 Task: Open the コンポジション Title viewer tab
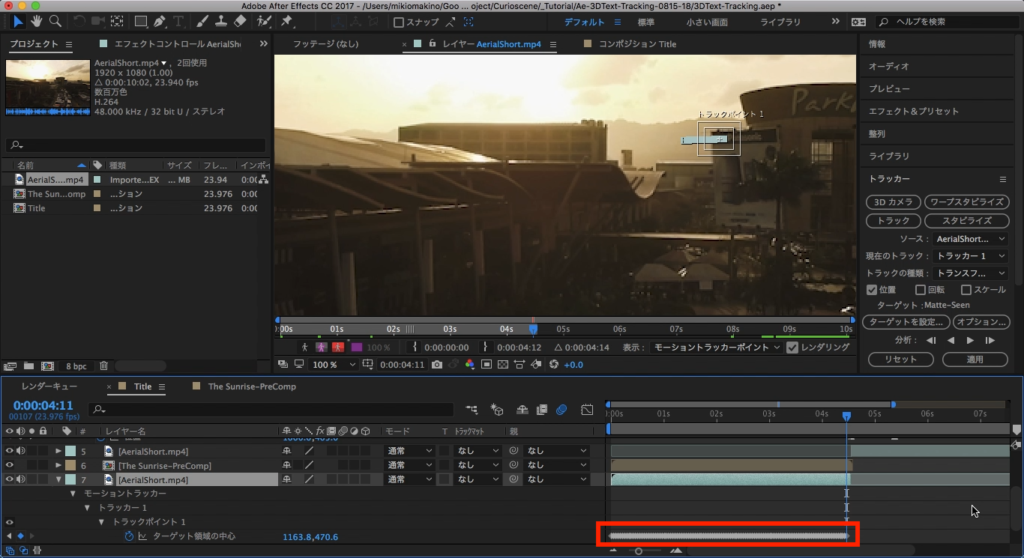pos(637,44)
